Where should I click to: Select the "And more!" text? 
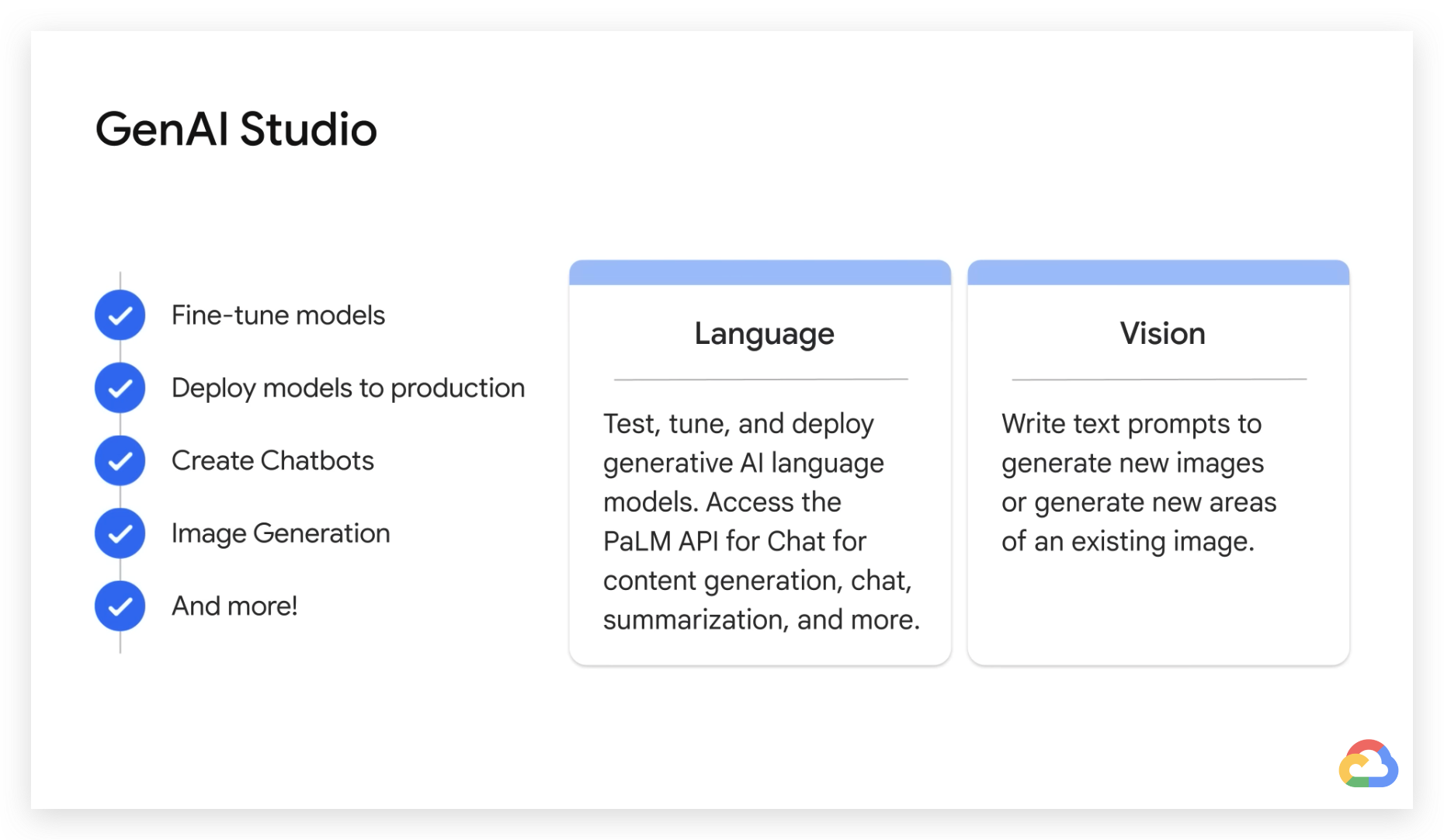tap(234, 606)
